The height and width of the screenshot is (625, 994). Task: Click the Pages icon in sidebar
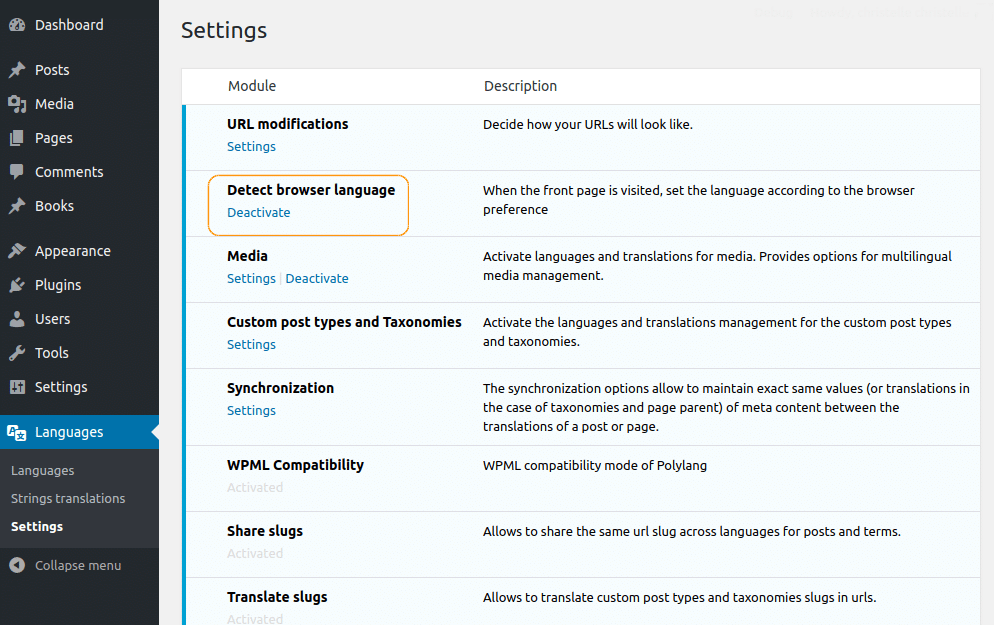(x=17, y=138)
